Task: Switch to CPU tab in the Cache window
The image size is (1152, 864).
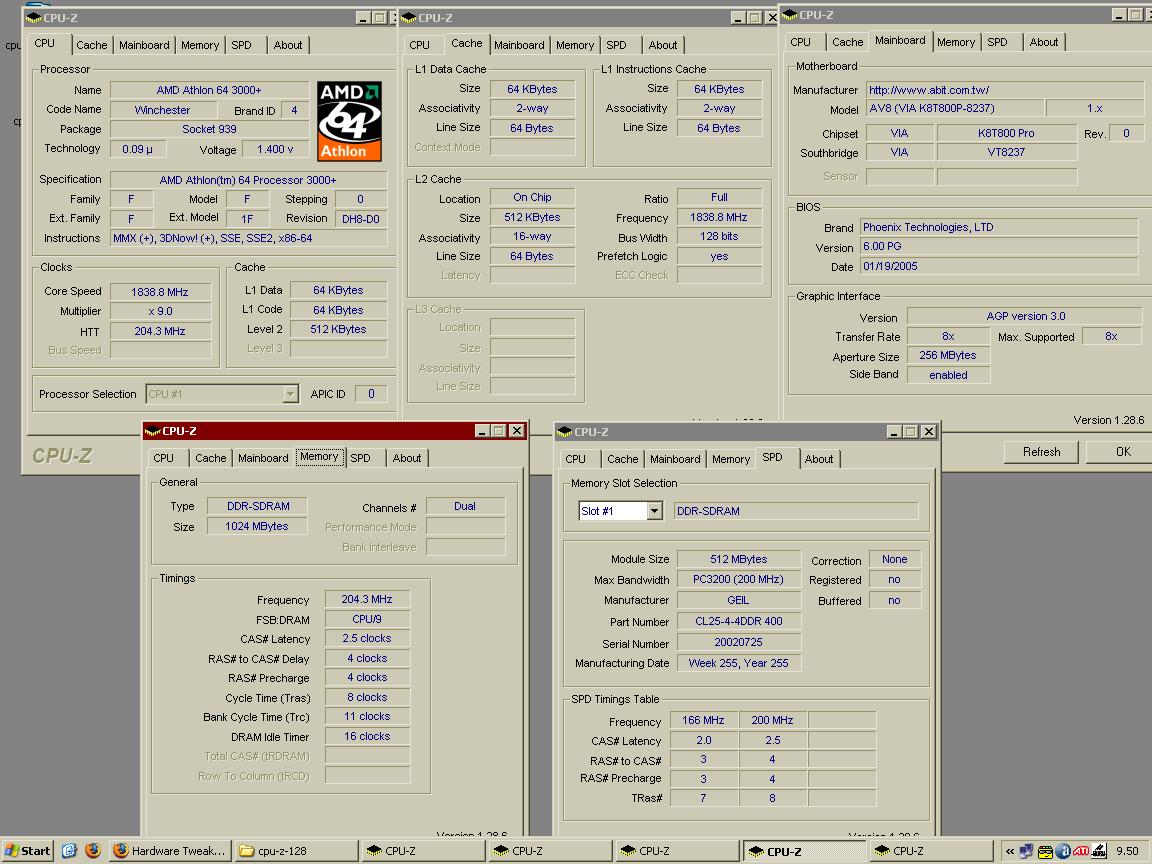Action: (420, 45)
